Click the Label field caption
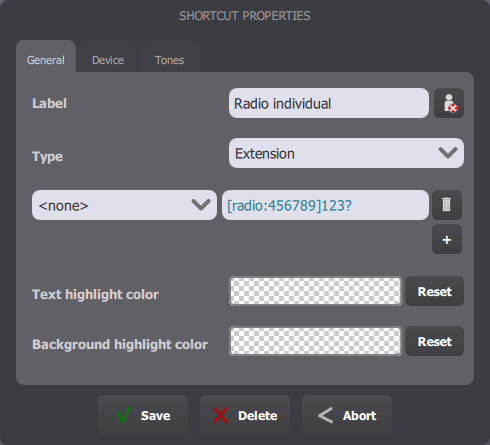 (49, 103)
